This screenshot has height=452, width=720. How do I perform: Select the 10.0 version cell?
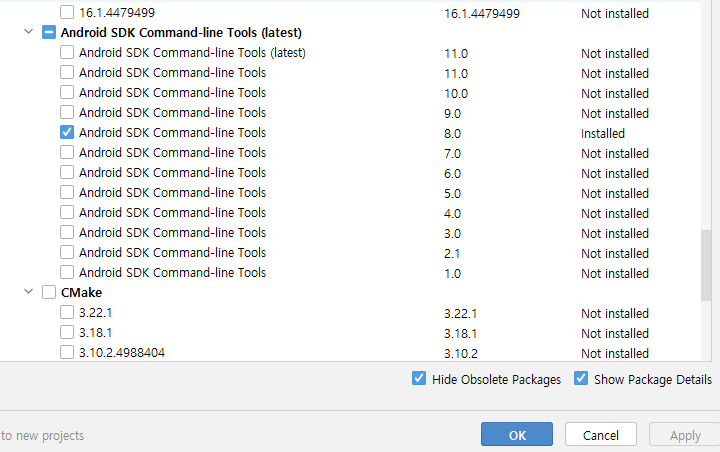(x=456, y=94)
